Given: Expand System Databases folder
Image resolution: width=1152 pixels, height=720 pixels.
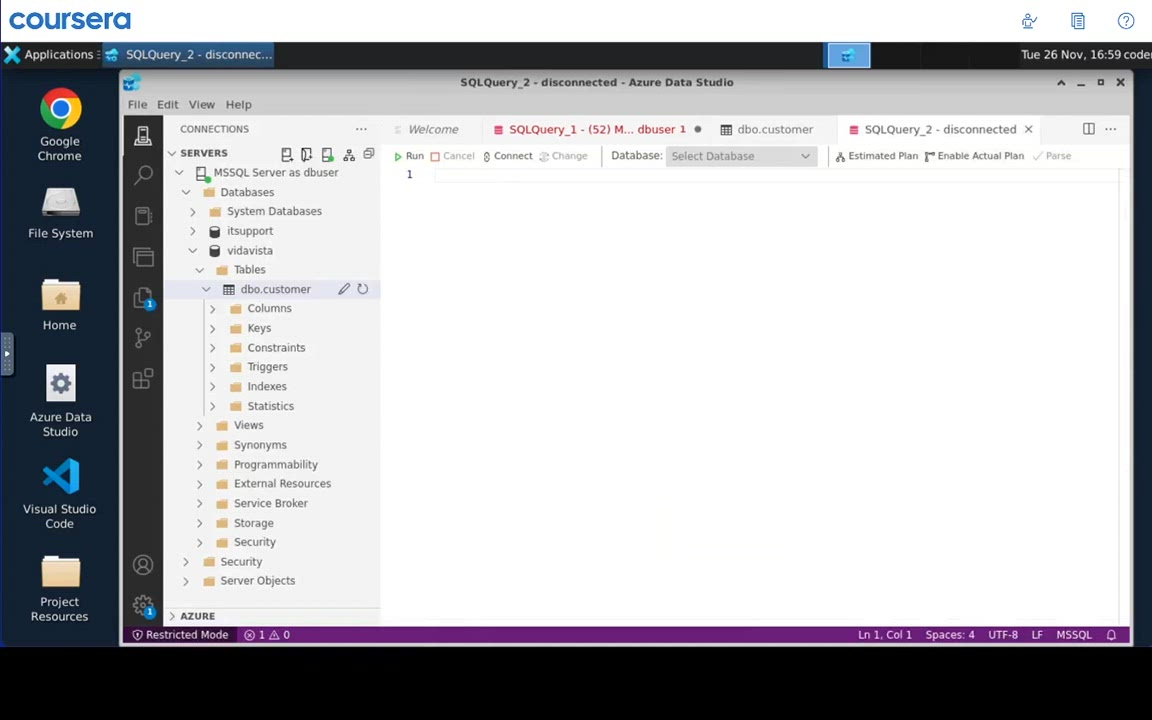Looking at the screenshot, I should click(193, 212).
